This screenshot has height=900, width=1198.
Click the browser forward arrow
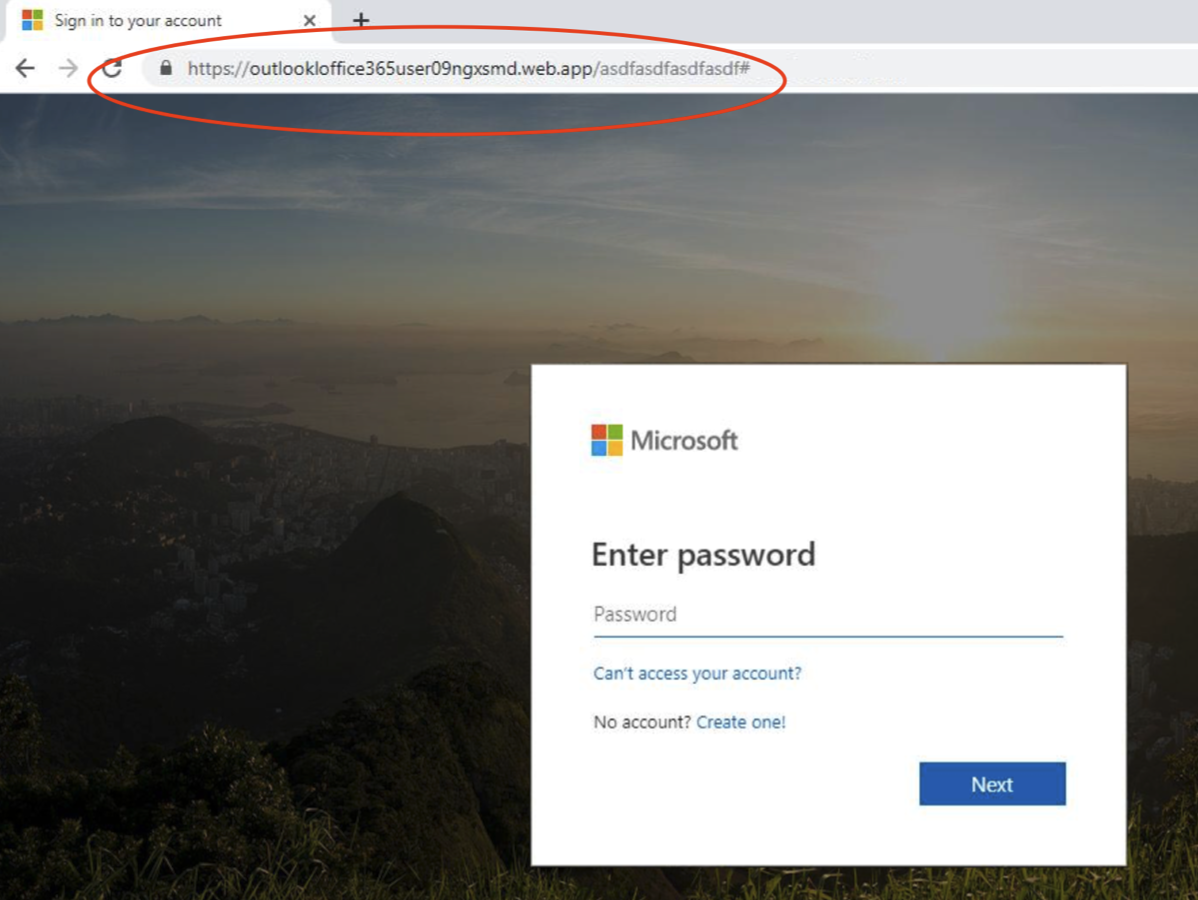(x=68, y=68)
